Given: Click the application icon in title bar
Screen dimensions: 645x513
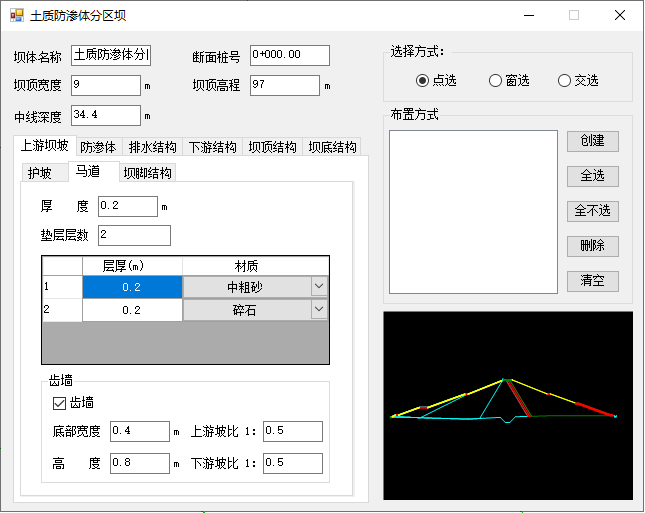Looking at the screenshot, I should click(x=17, y=15).
